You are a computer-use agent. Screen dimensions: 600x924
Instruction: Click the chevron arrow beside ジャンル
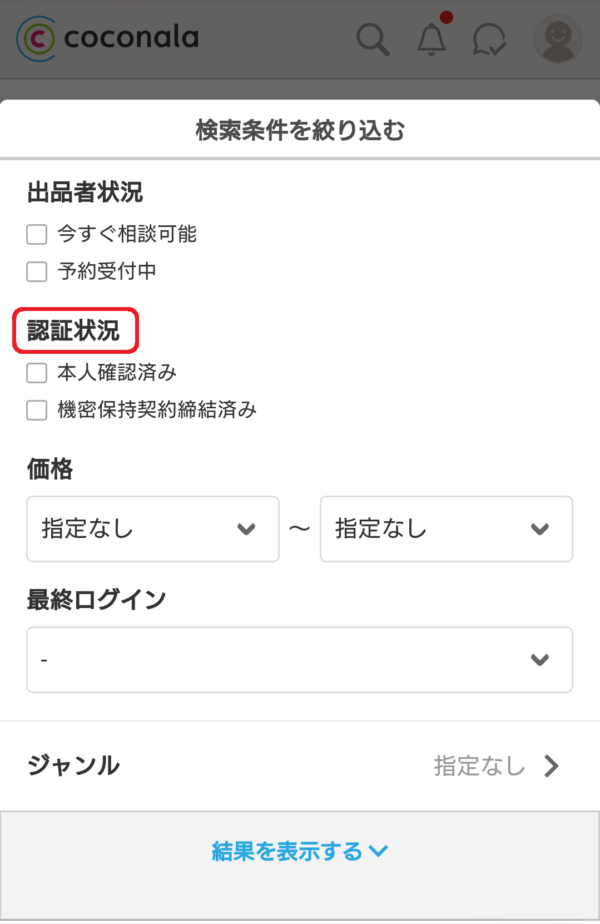[x=552, y=766]
